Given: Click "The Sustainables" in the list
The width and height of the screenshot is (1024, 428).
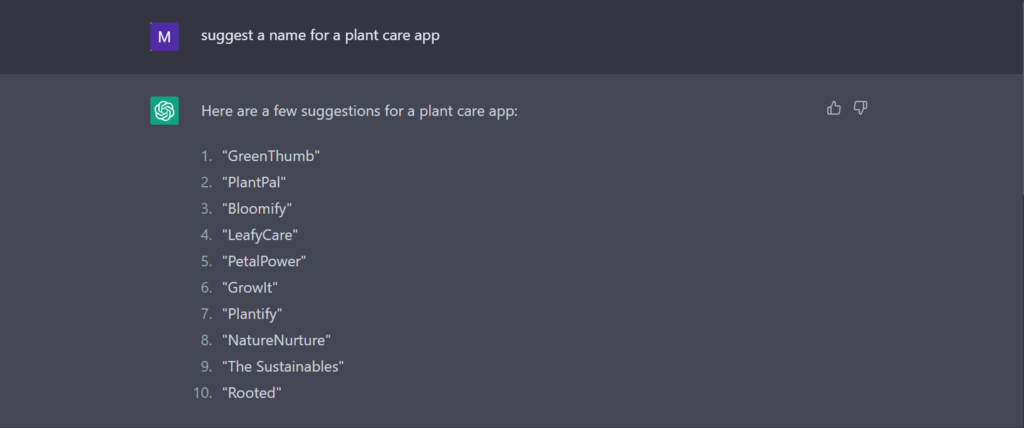Looking at the screenshot, I should coord(283,366).
